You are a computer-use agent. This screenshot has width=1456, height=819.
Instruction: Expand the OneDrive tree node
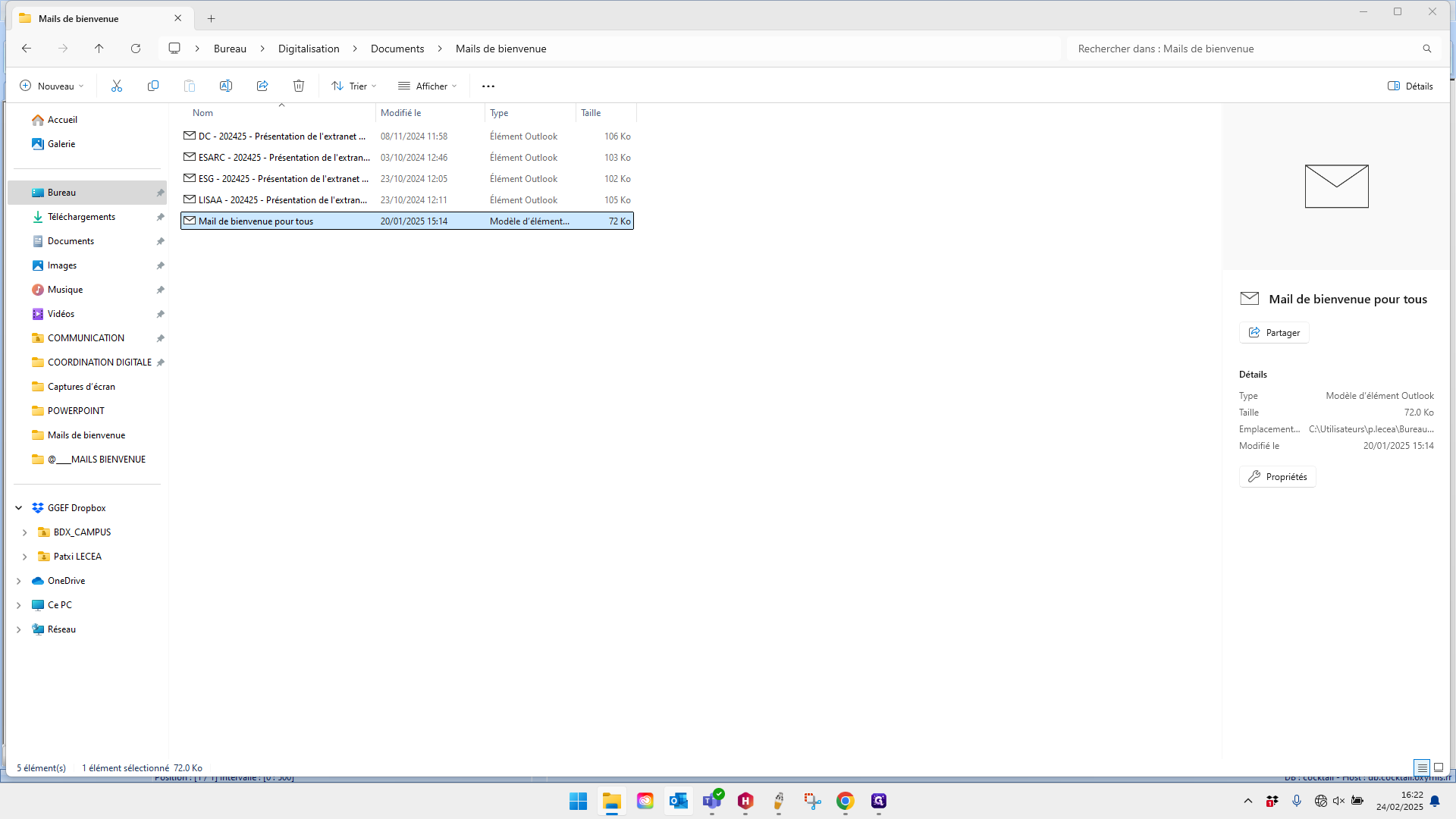coord(19,581)
